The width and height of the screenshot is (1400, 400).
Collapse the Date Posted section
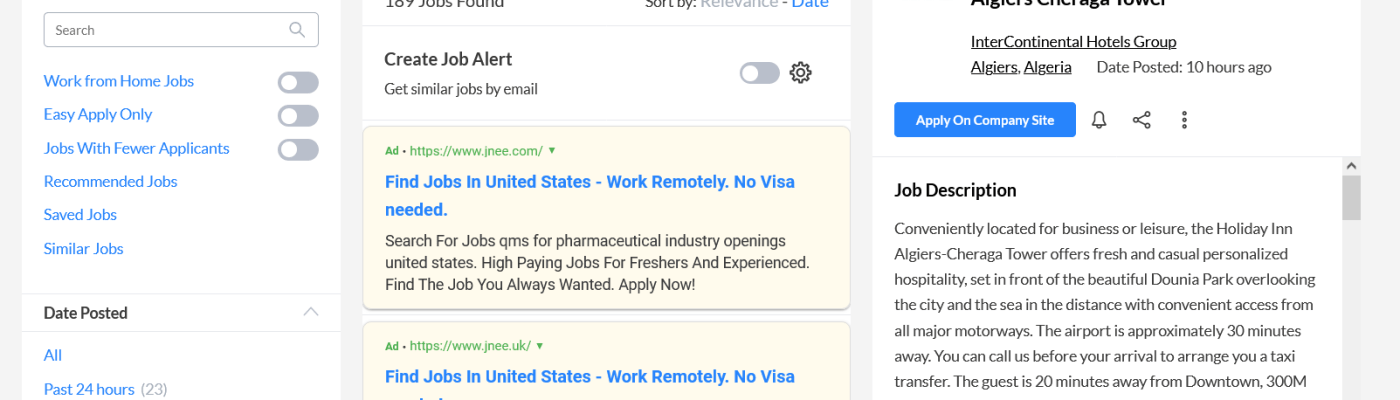(x=311, y=312)
